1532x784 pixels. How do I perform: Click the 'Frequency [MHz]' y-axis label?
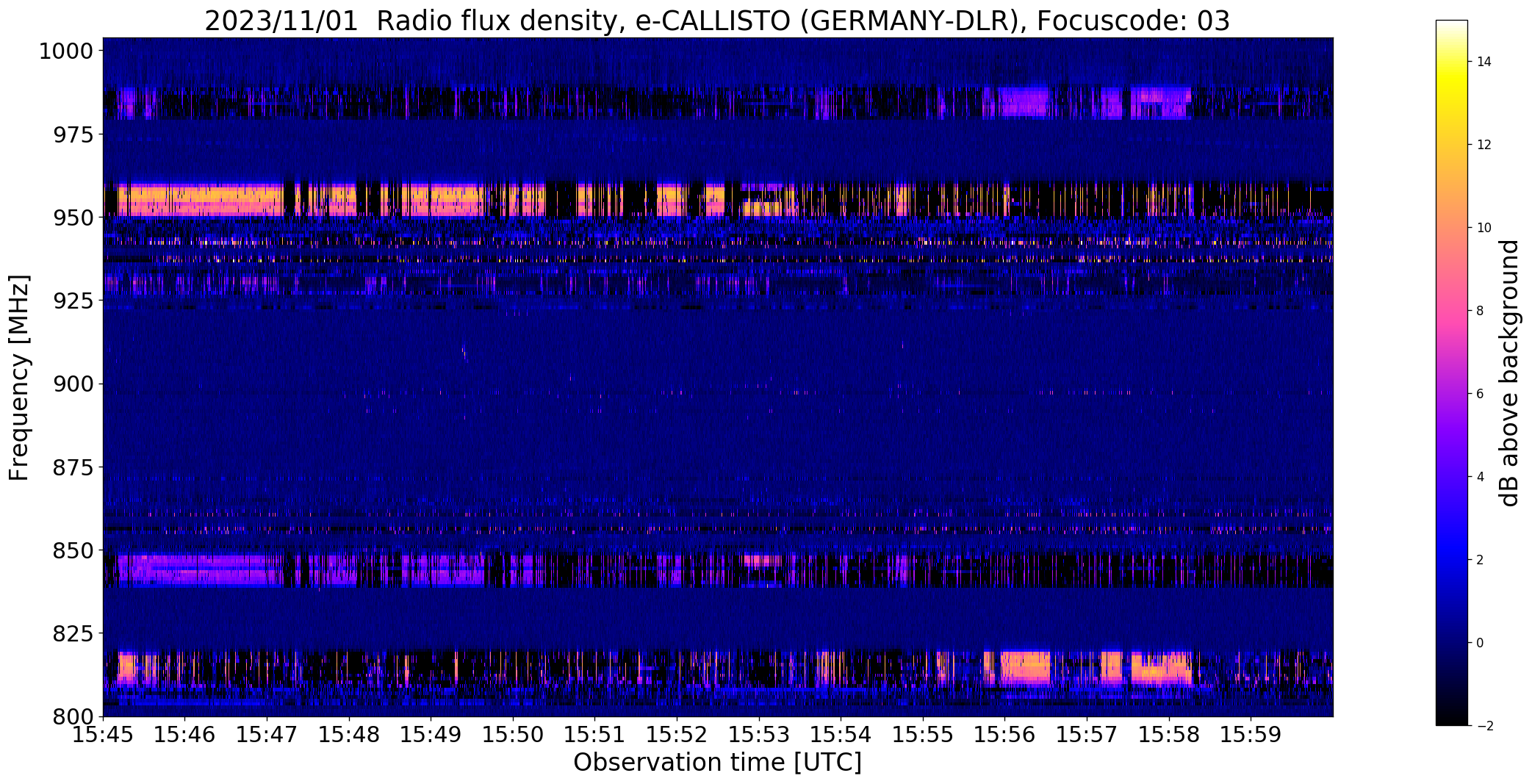pos(19,377)
